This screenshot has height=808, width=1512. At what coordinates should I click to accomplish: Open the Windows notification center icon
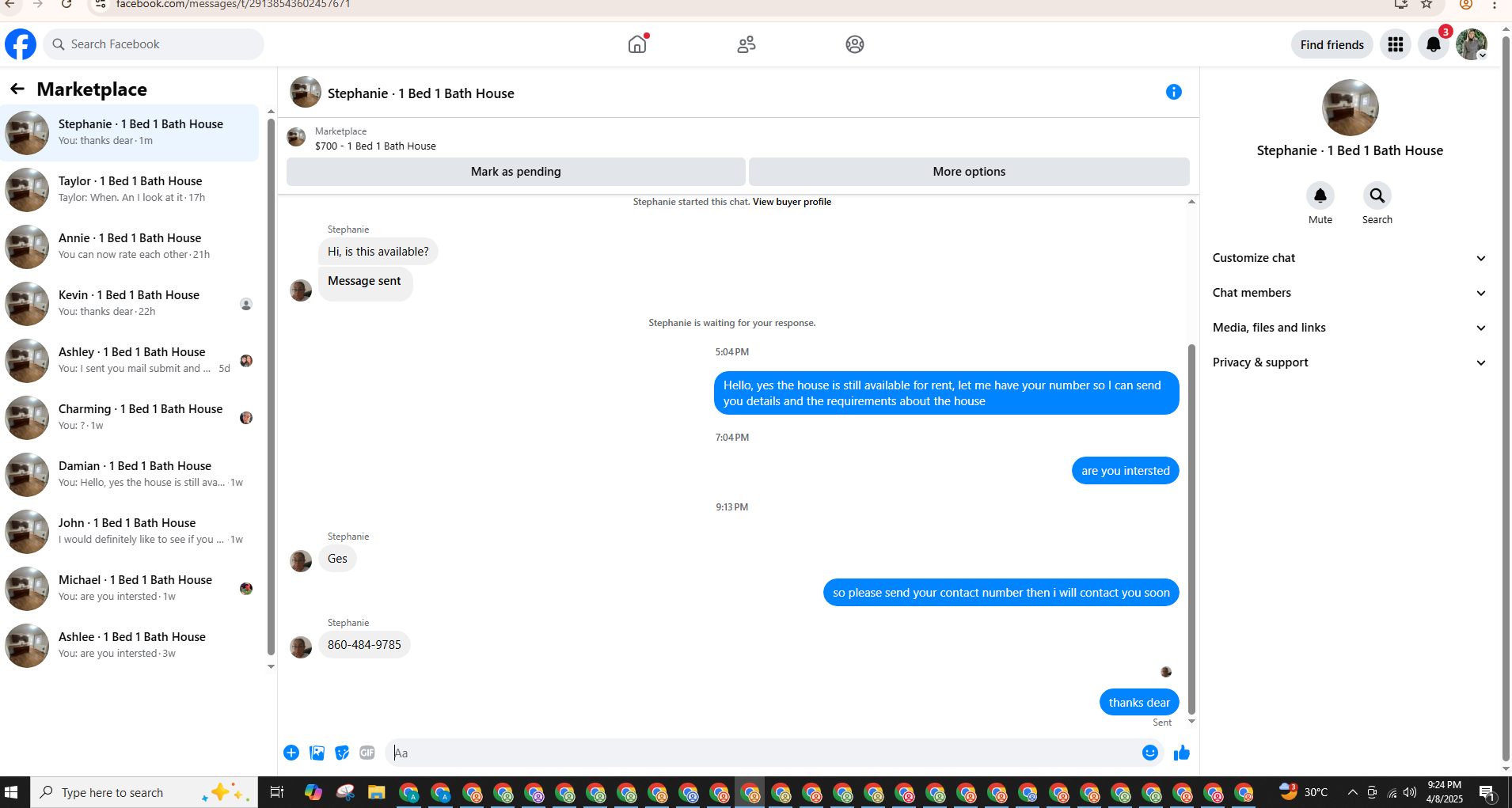pos(1487,792)
